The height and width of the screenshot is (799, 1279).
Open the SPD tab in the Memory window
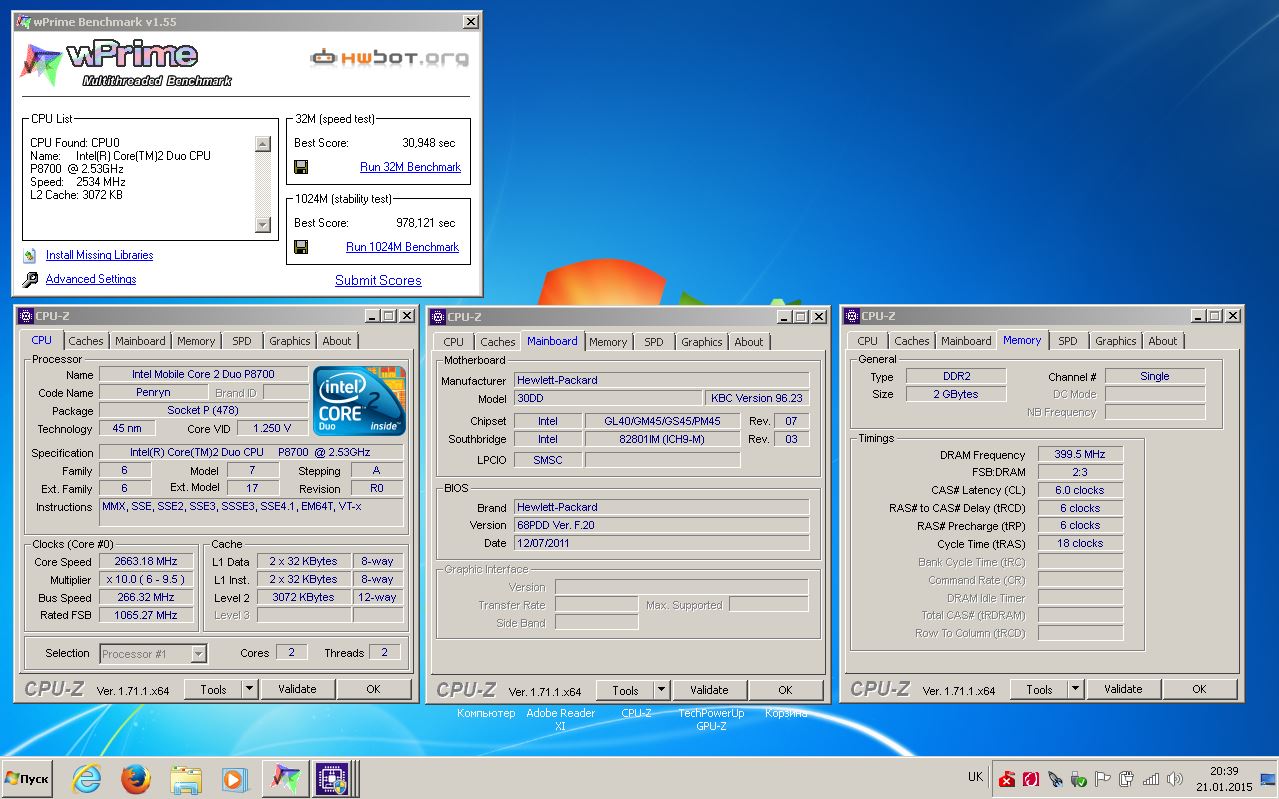(x=1068, y=341)
